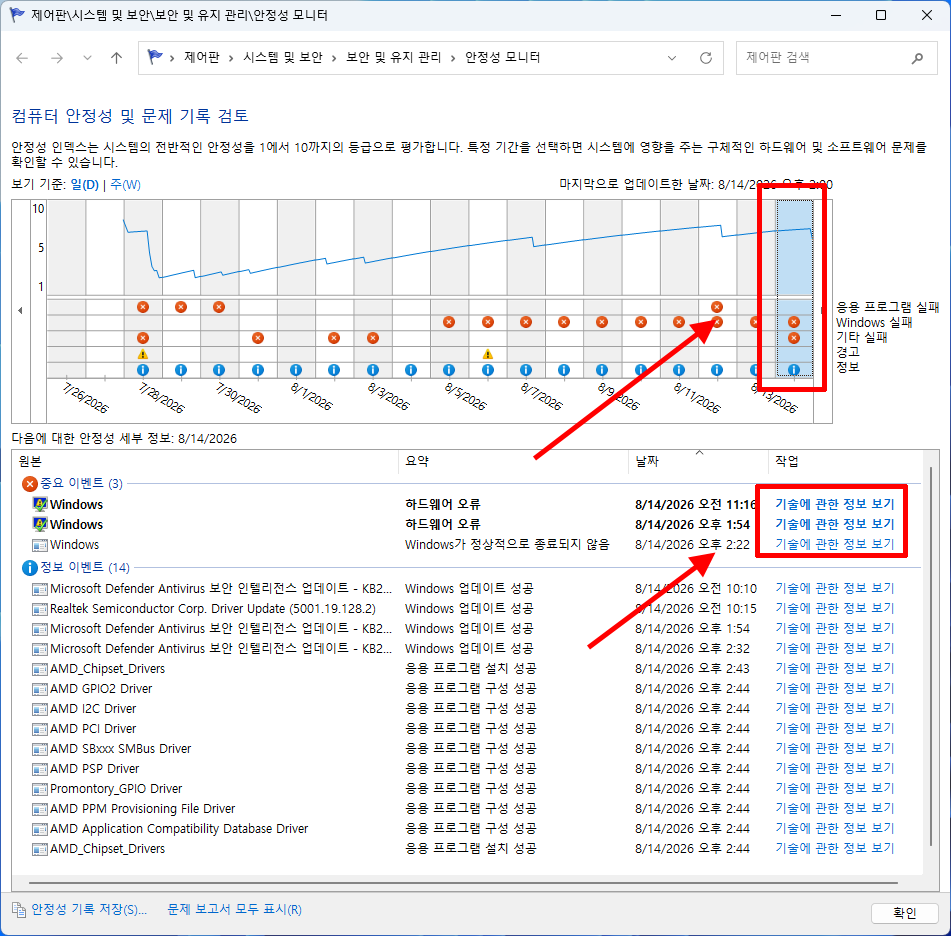Click the 기타 실패 icon for 8/2
This screenshot has width=951, height=936.
point(334,338)
